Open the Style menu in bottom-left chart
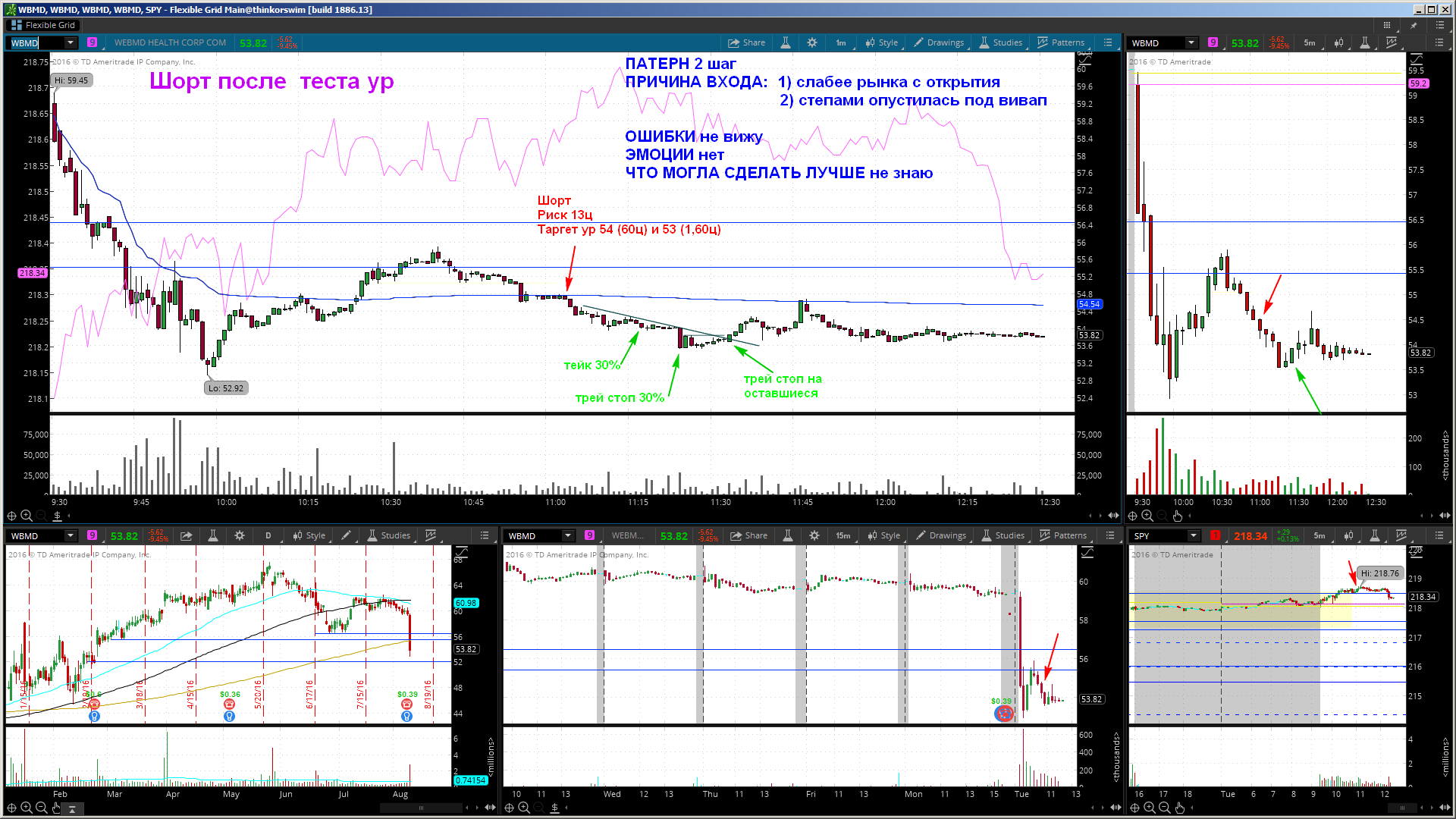 [x=309, y=535]
